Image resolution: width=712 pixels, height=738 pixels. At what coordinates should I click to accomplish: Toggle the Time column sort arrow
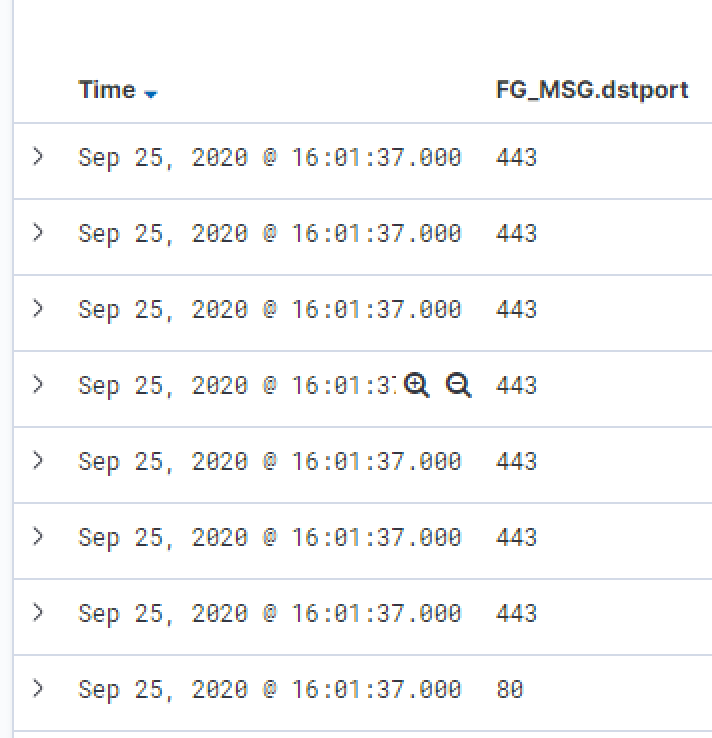pos(151,93)
